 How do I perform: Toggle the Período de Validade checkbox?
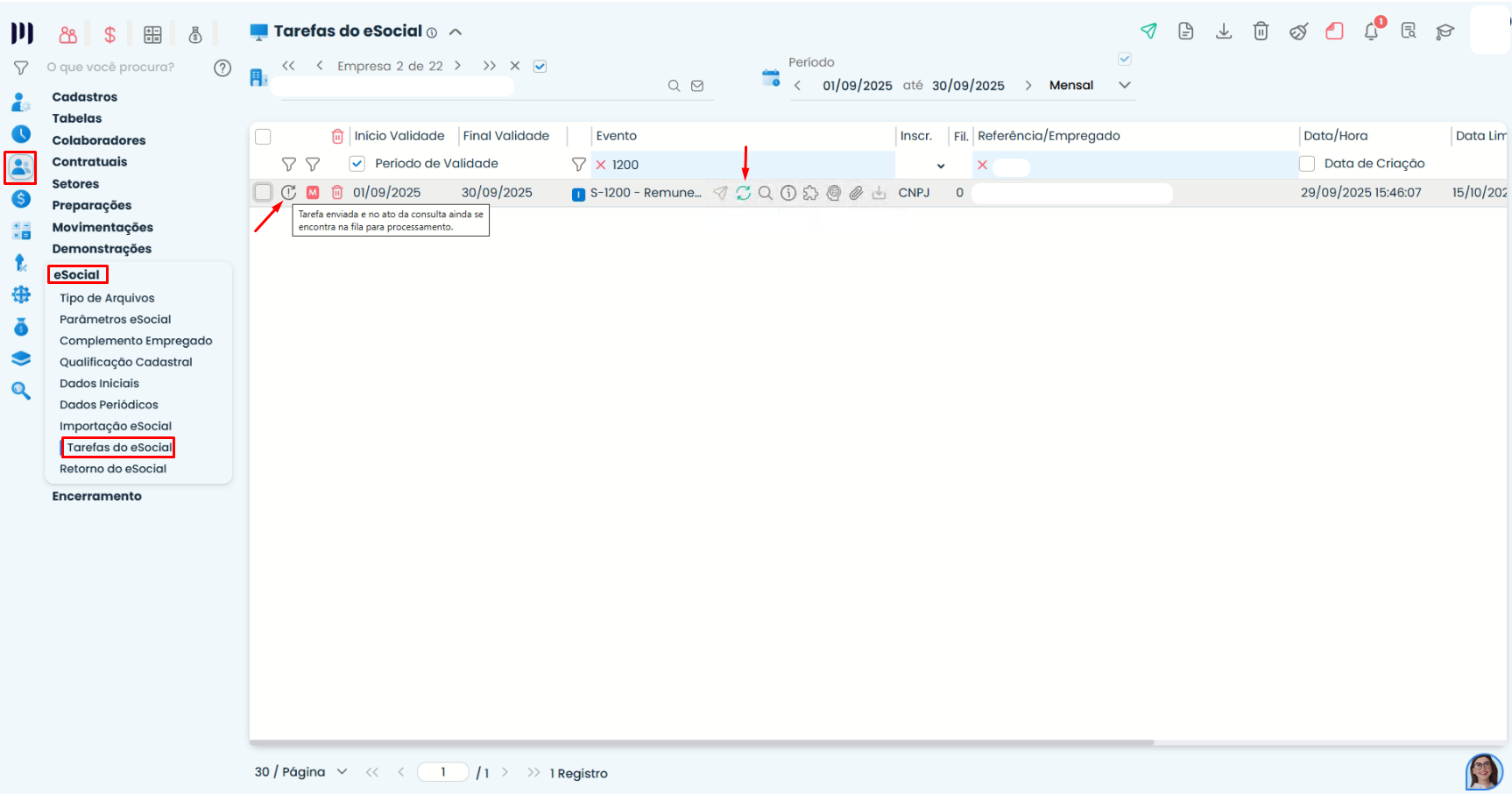357,164
